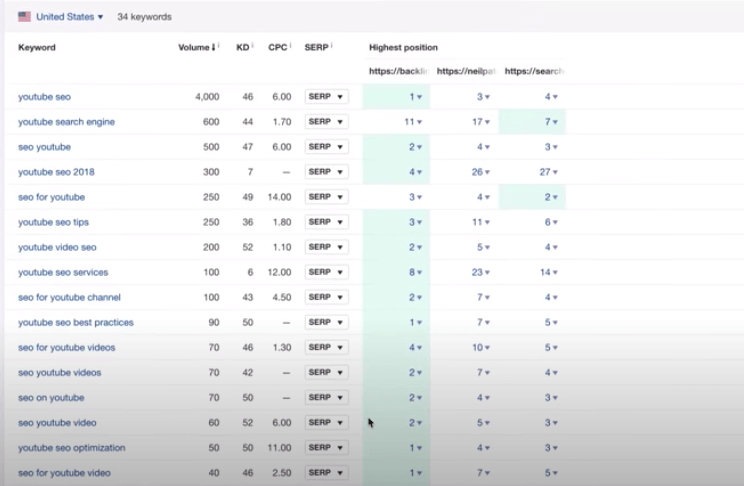Click the CPC column info icon
Image resolution: width=744 pixels, height=486 pixels.
point(292,46)
